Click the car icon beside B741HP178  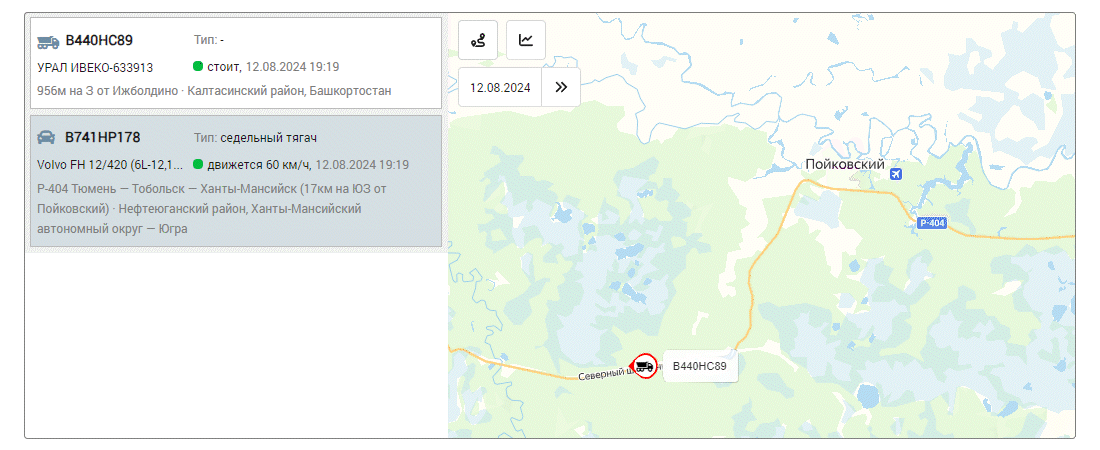point(46,138)
